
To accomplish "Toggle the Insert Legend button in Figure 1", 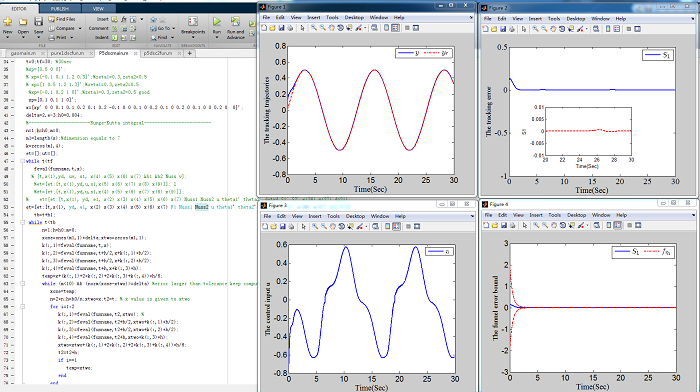I will coord(395,28).
